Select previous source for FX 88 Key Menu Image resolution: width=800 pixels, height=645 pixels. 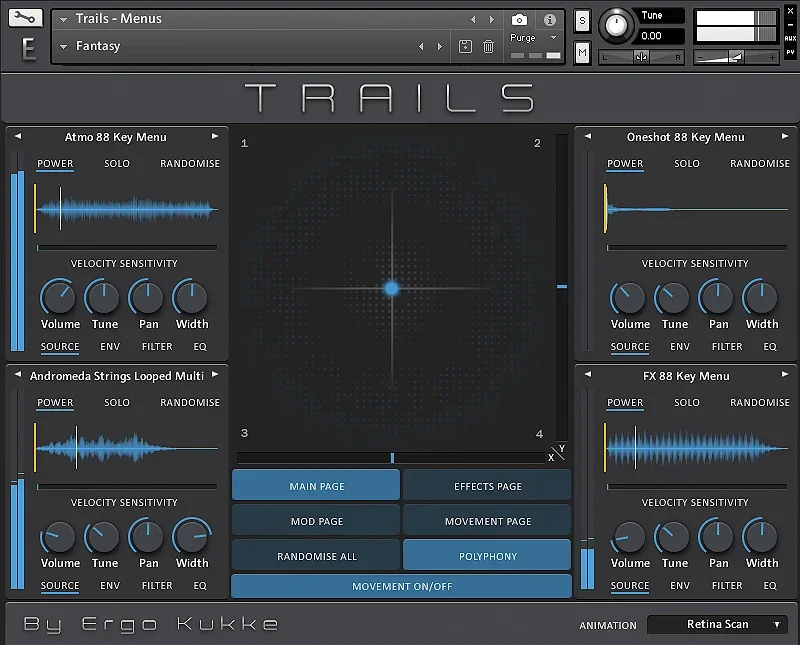(x=588, y=375)
